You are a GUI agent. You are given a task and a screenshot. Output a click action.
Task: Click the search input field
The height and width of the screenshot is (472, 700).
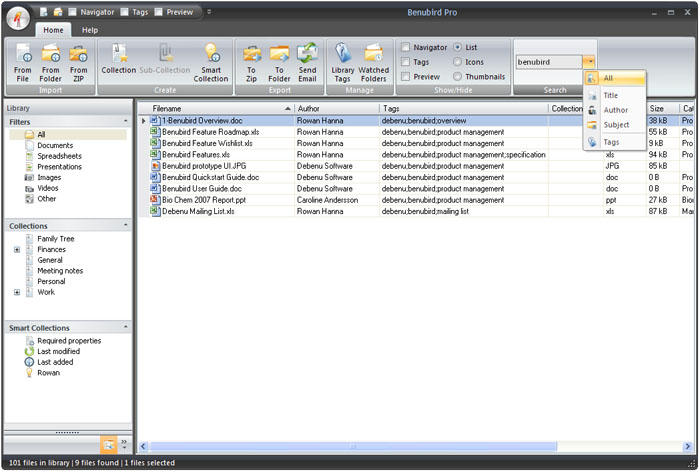point(549,62)
